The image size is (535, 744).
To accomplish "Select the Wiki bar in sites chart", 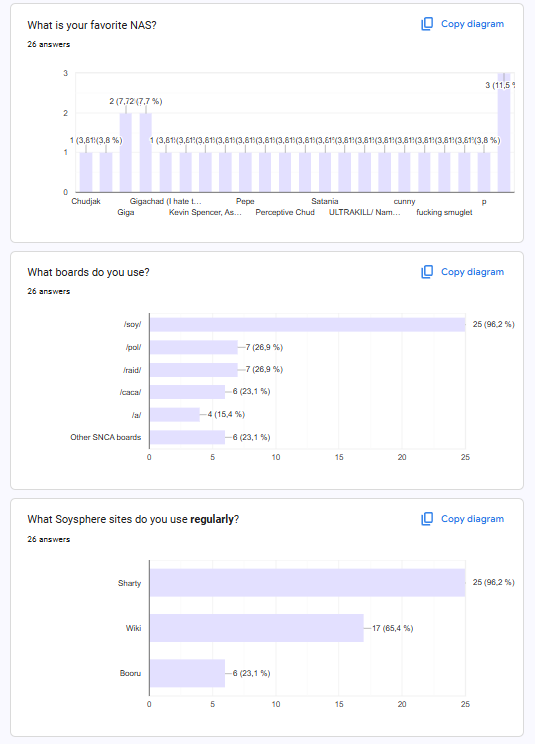I will (257, 628).
